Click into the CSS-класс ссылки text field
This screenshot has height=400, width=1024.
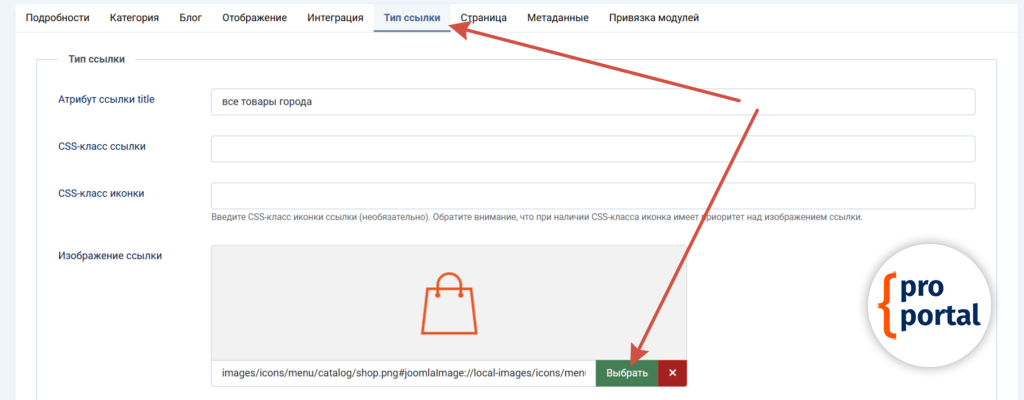(592, 149)
